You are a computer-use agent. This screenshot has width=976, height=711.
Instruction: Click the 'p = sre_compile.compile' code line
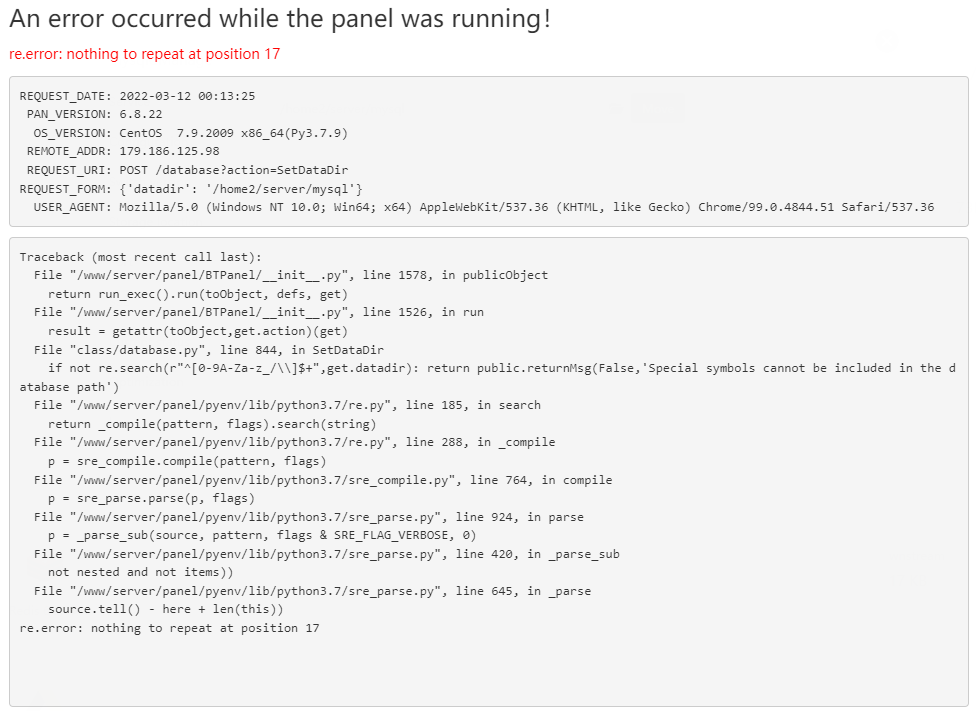(186, 461)
